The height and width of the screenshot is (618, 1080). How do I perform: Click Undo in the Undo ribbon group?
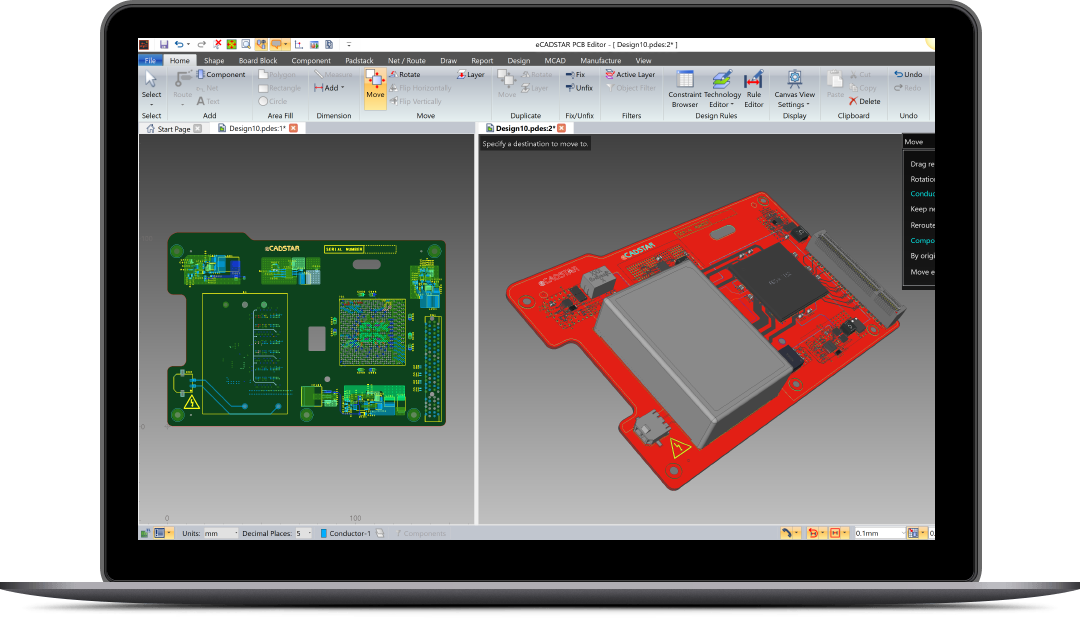point(908,74)
